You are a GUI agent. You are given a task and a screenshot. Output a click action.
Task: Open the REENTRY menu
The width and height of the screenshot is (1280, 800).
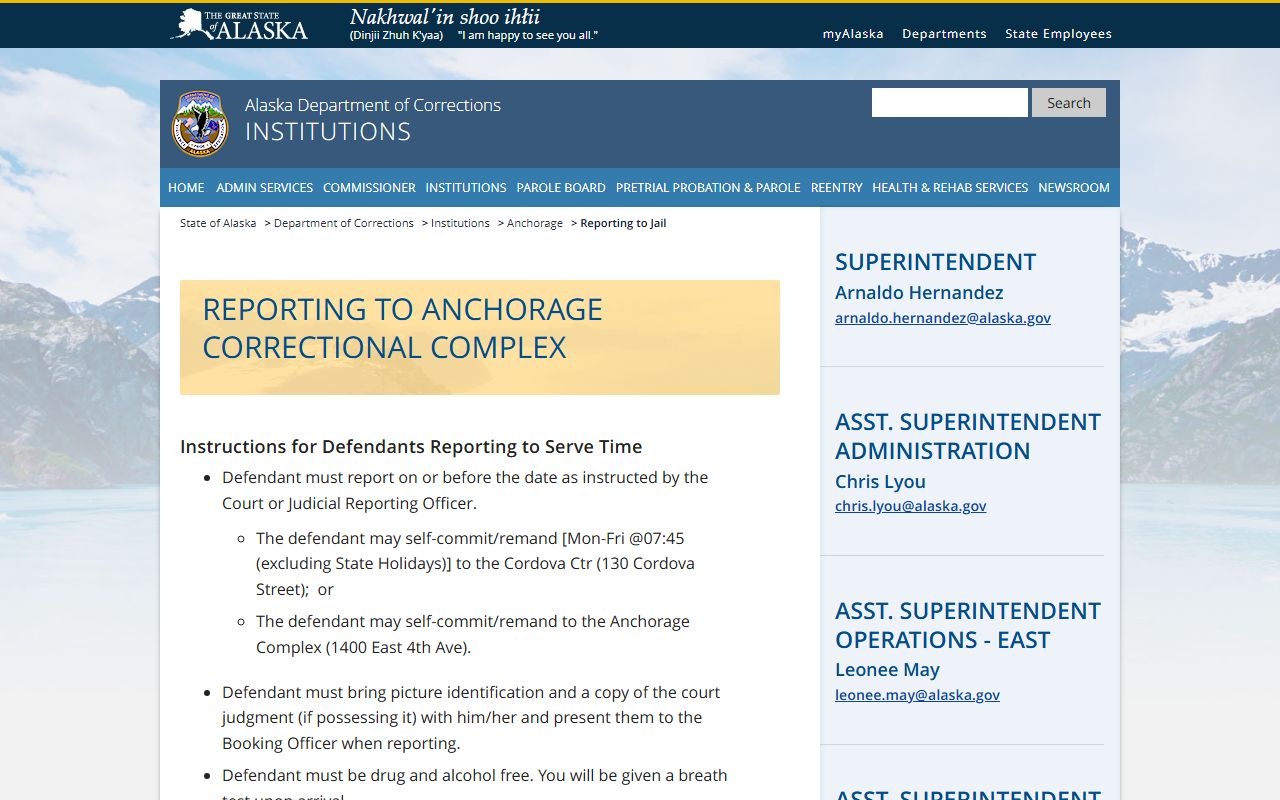tap(836, 188)
